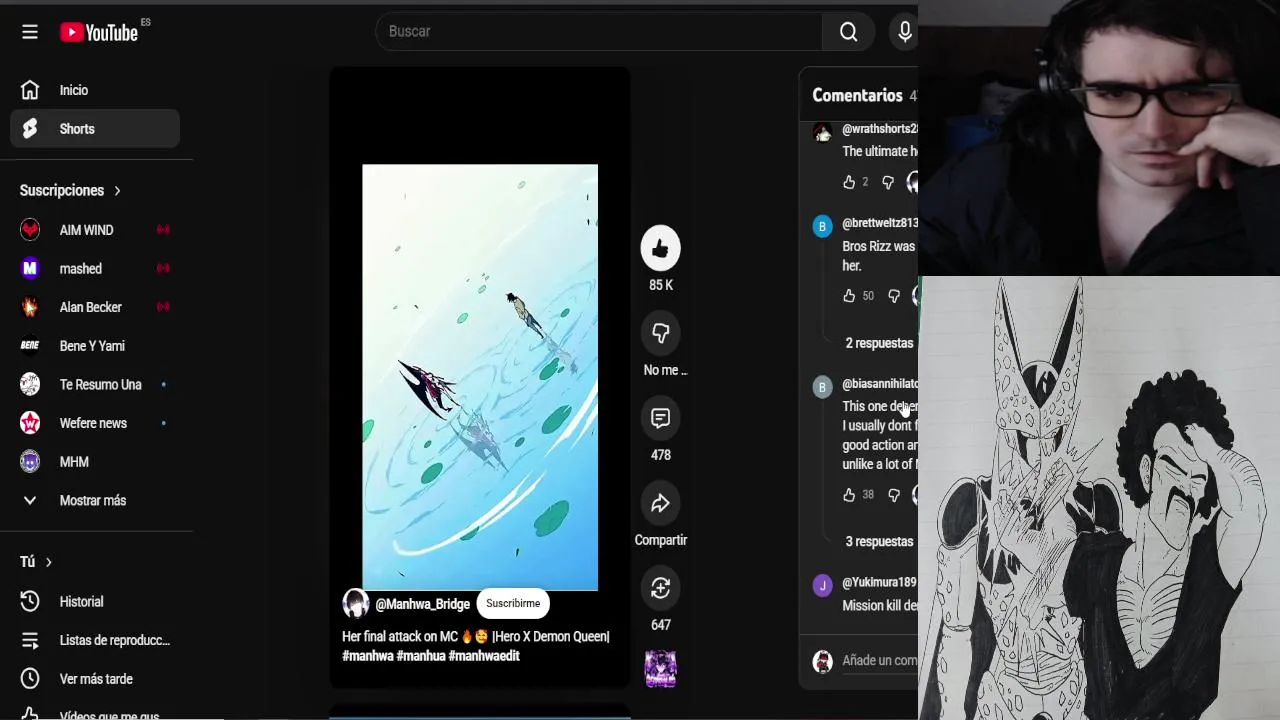Click AIM WIND channel avatar icon

(30, 230)
